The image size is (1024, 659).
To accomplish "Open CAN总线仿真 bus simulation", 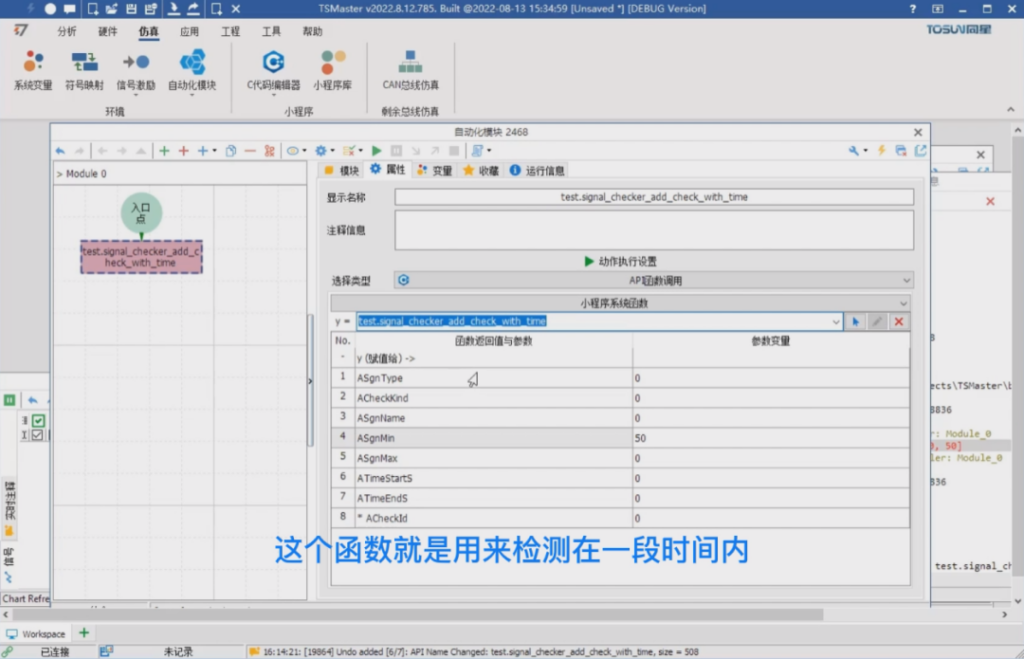I will pos(410,71).
